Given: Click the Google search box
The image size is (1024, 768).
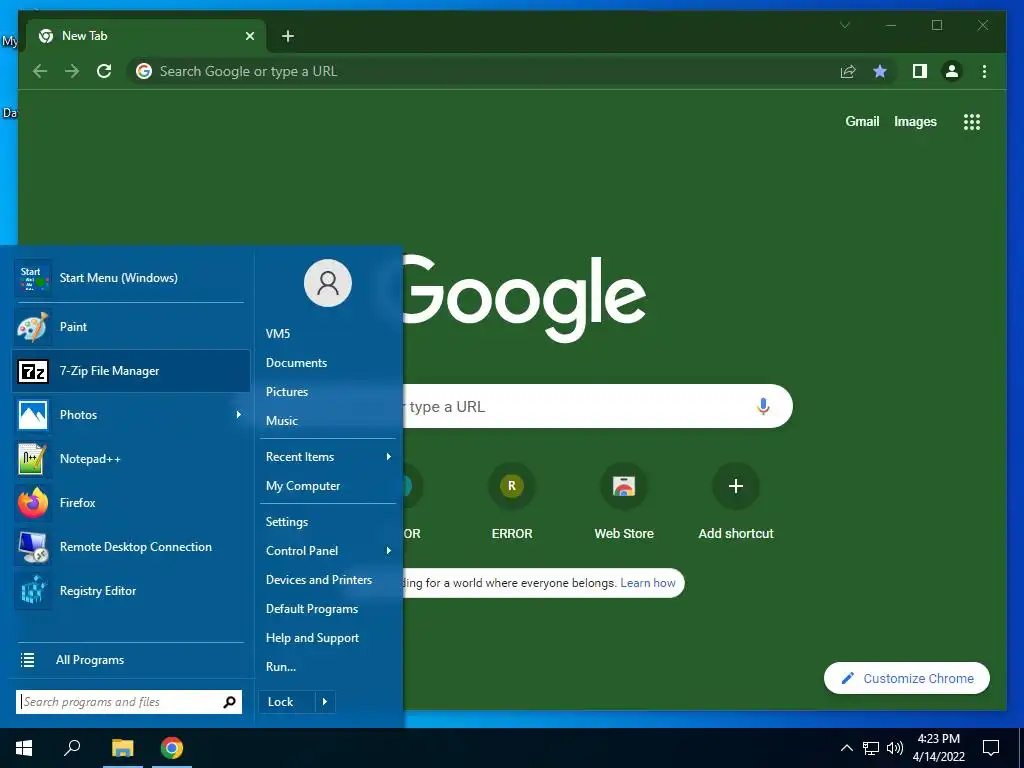Looking at the screenshot, I should 597,406.
